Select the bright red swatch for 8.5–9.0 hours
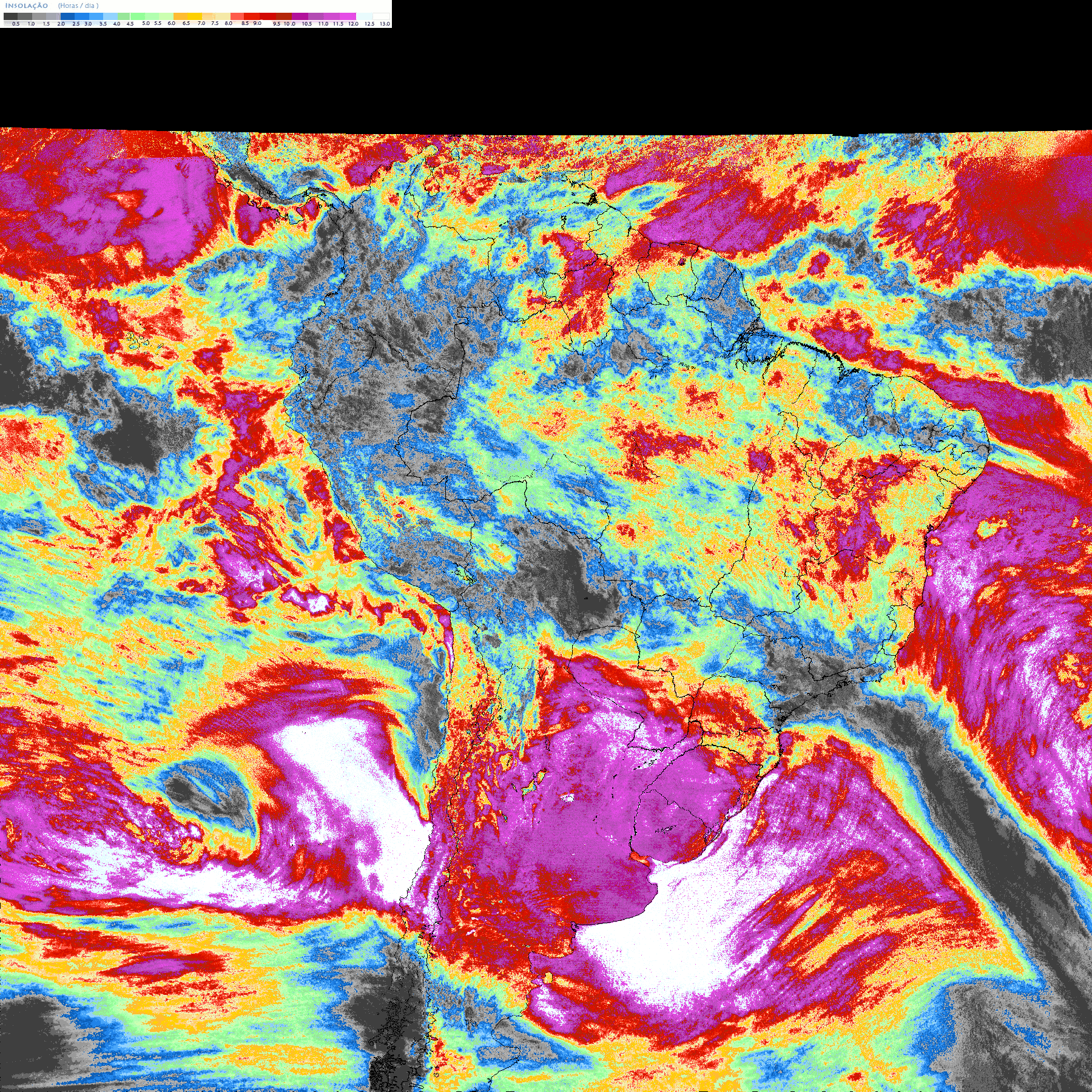Screen dimensions: 1092x1092 click(252, 16)
